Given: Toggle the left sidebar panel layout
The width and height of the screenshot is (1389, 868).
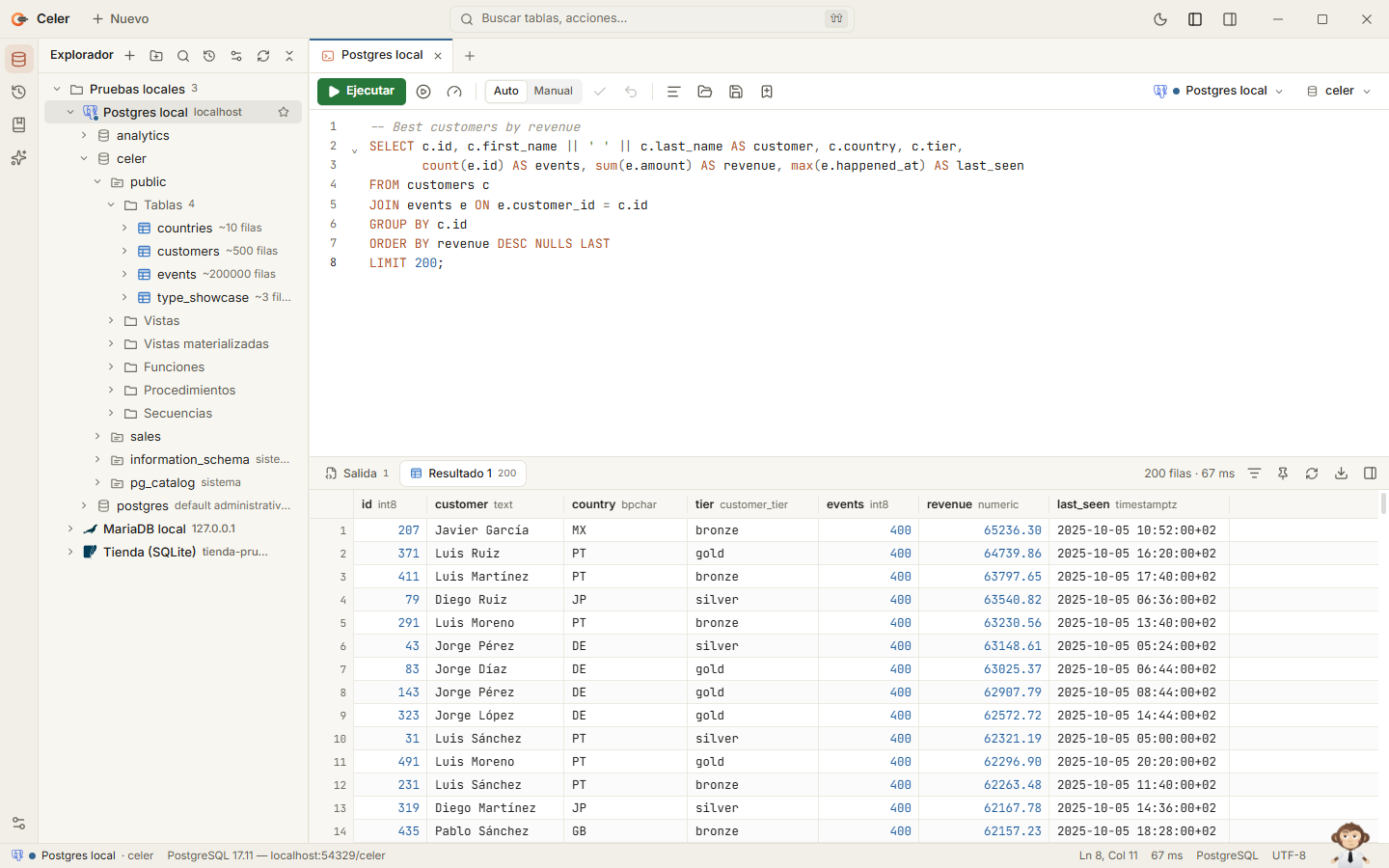Looking at the screenshot, I should point(1195,19).
